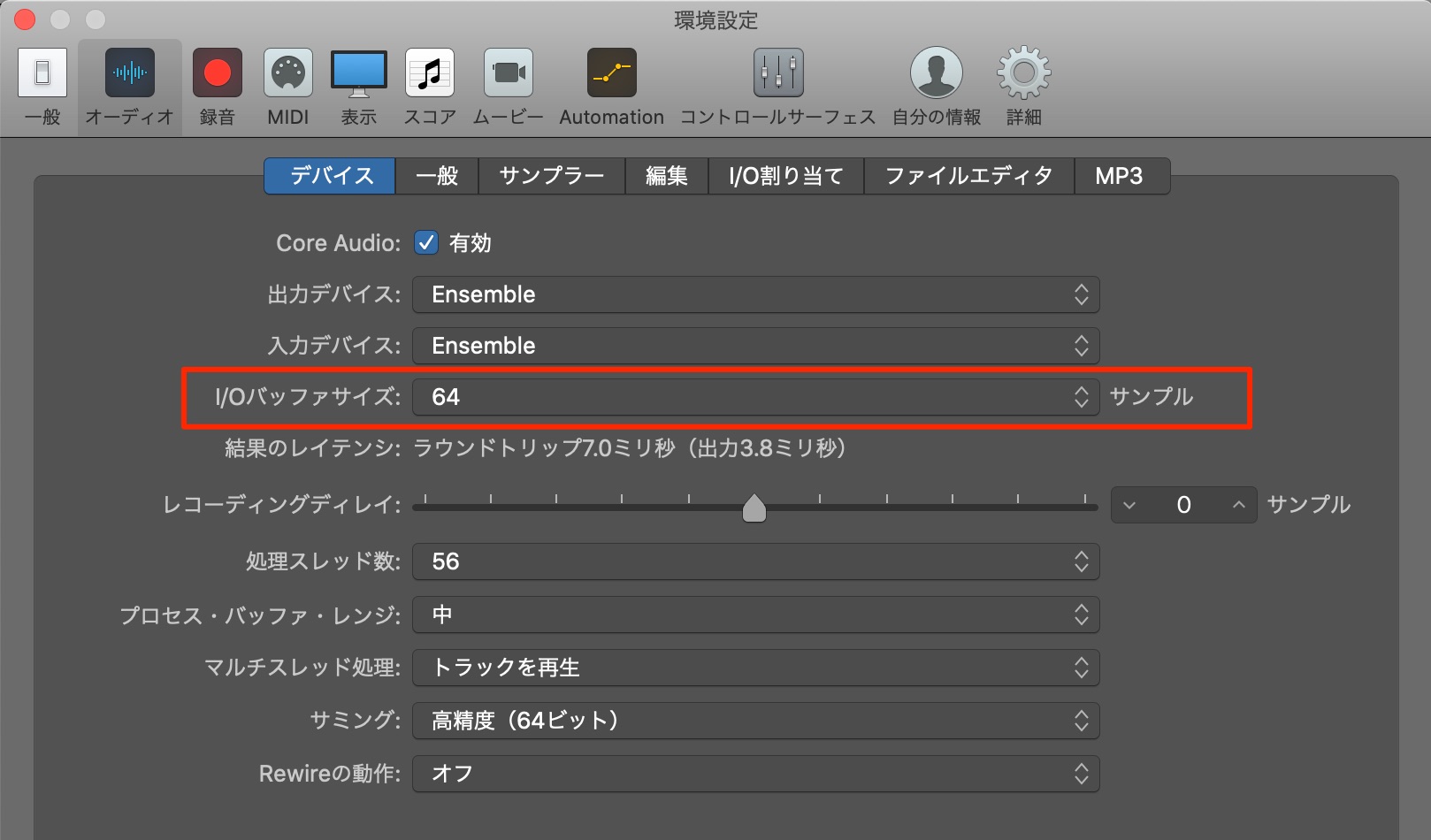Switch to the audio 一般 sub-tab
This screenshot has height=840, width=1431.
tap(437, 176)
